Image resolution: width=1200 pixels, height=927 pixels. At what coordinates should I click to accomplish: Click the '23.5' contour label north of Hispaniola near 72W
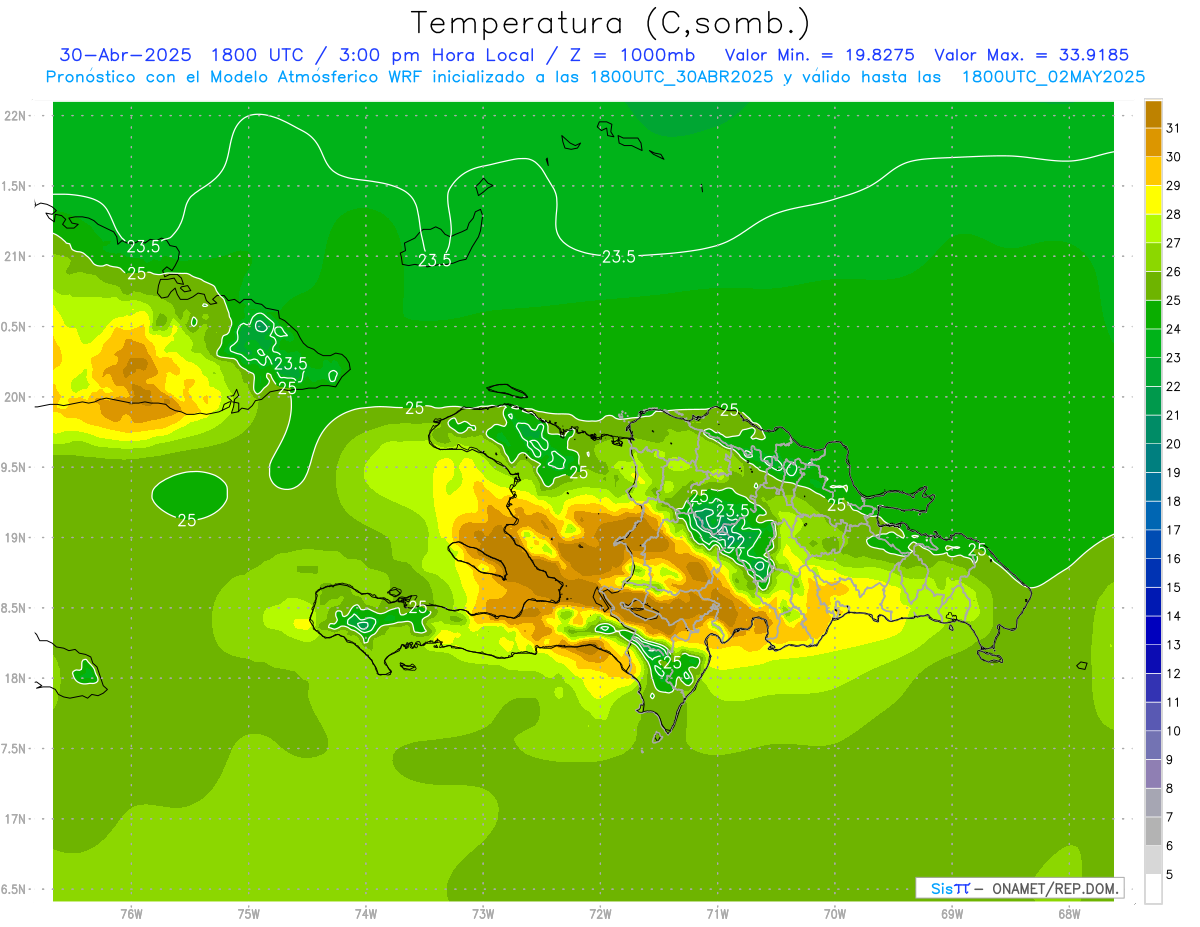point(619,257)
